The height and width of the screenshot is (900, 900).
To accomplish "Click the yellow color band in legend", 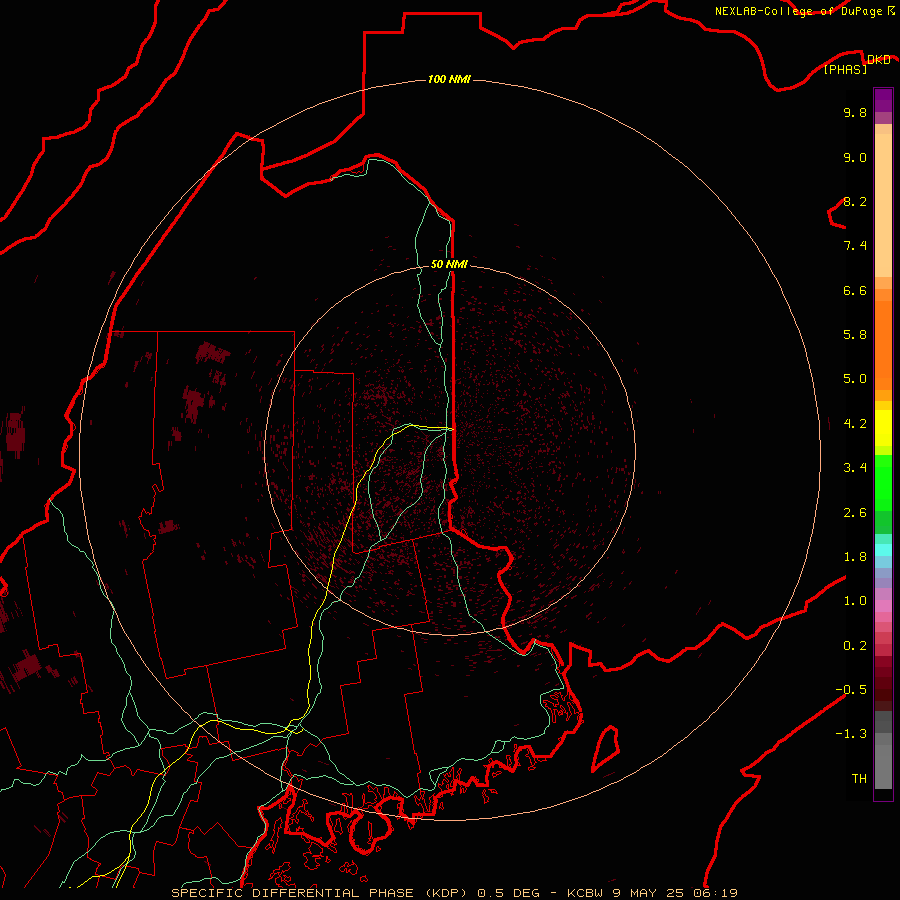I will point(883,428).
